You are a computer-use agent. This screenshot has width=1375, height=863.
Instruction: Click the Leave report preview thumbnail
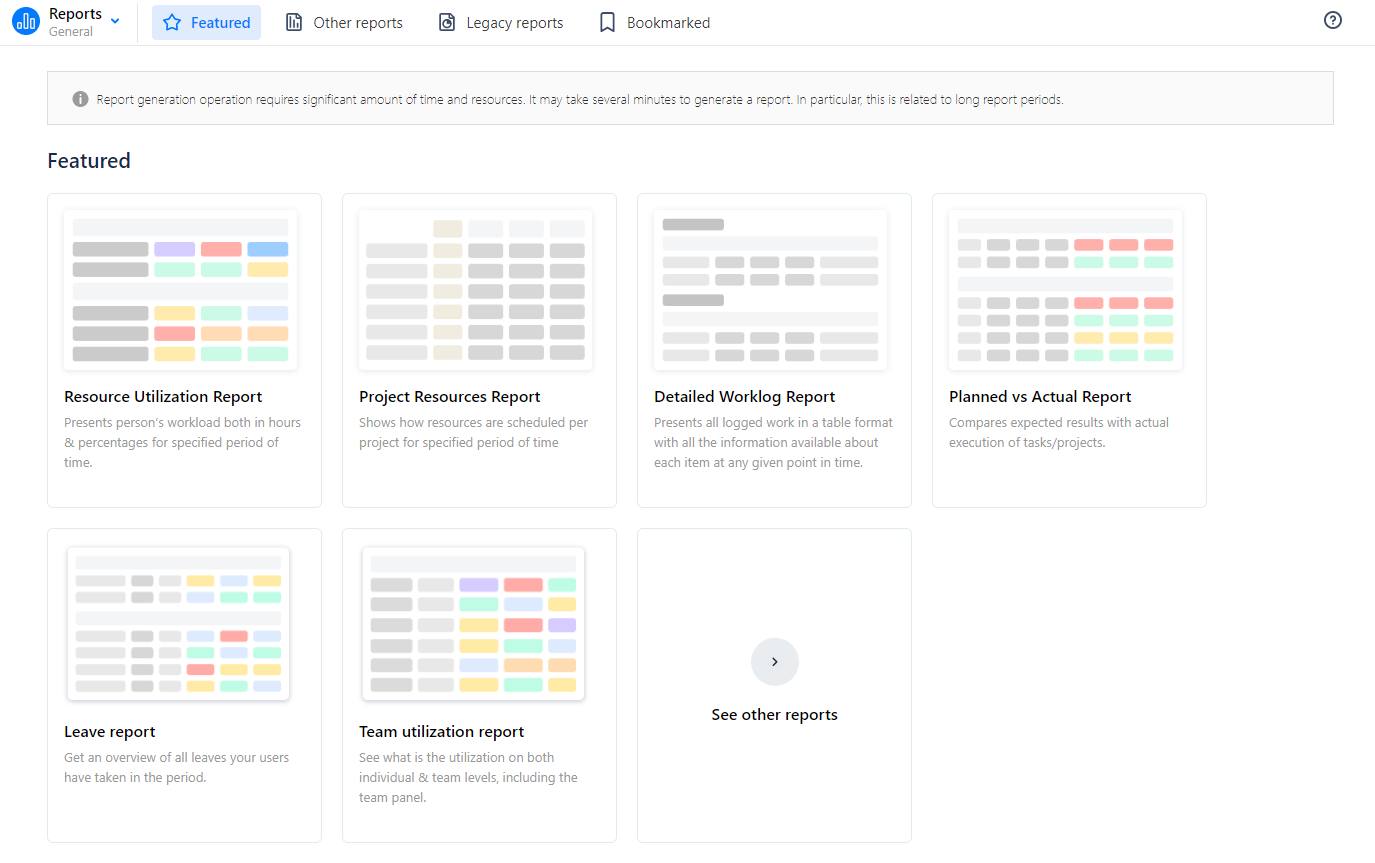point(178,622)
